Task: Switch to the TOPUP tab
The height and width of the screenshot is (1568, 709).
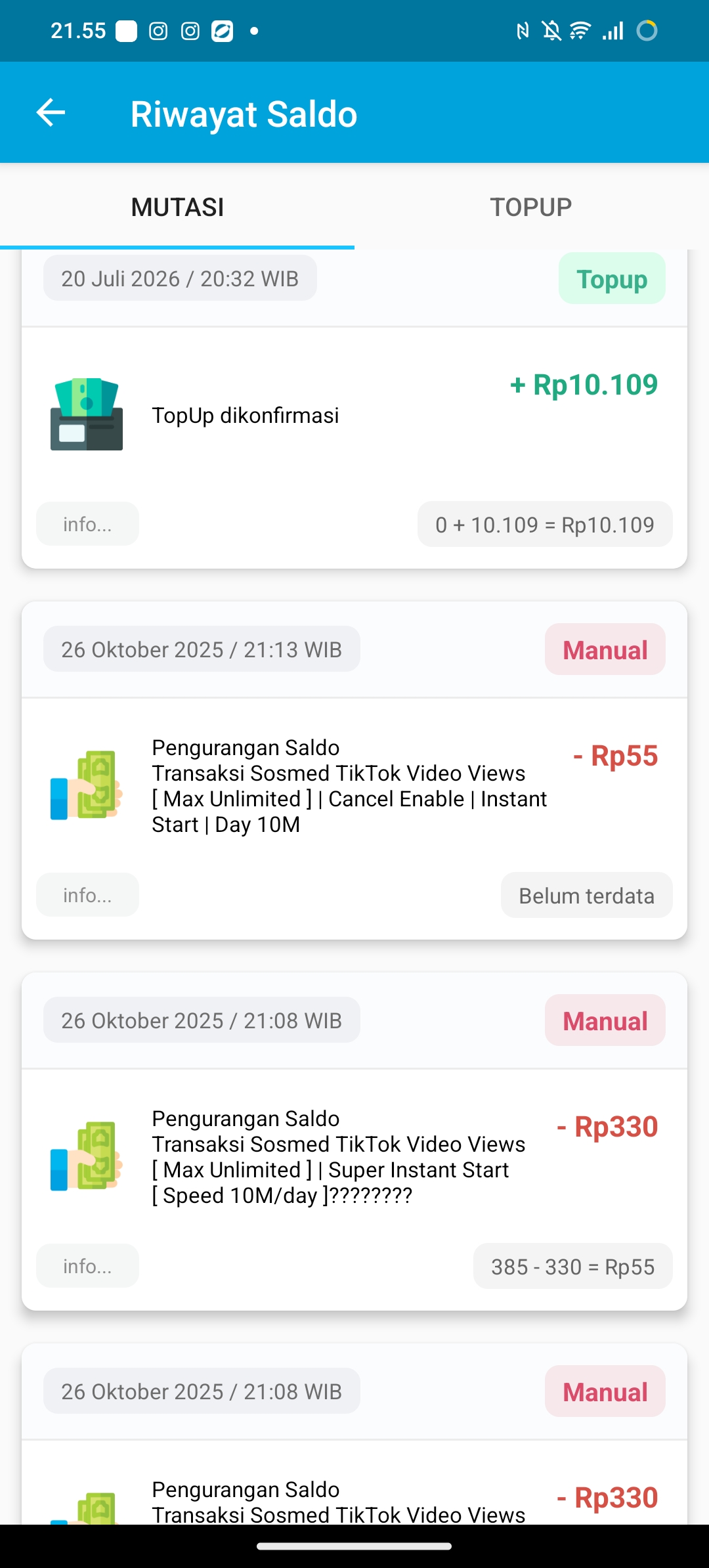Action: (x=531, y=207)
